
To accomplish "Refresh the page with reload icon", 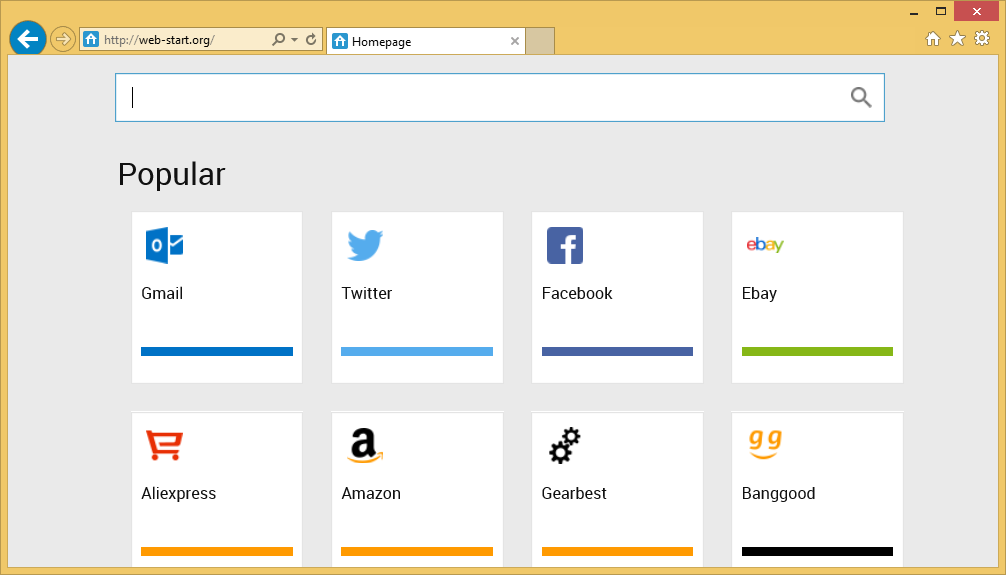I will coord(311,39).
